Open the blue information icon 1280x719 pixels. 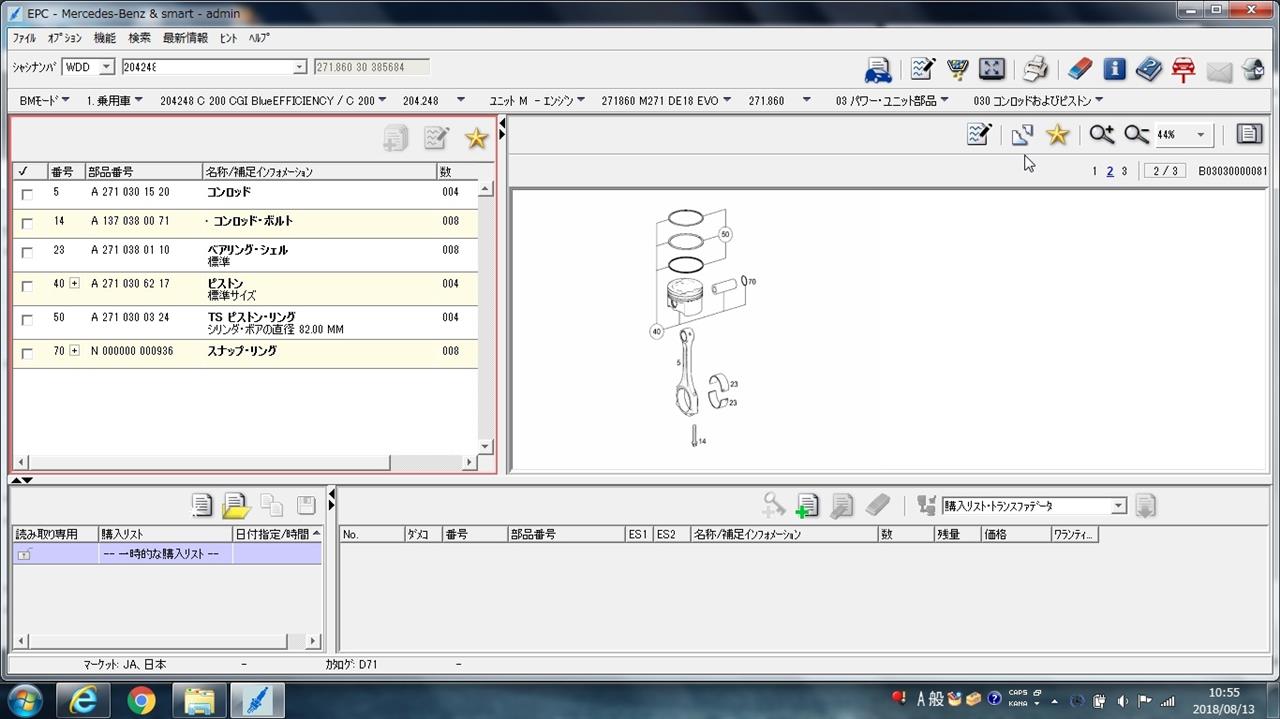(x=1115, y=69)
